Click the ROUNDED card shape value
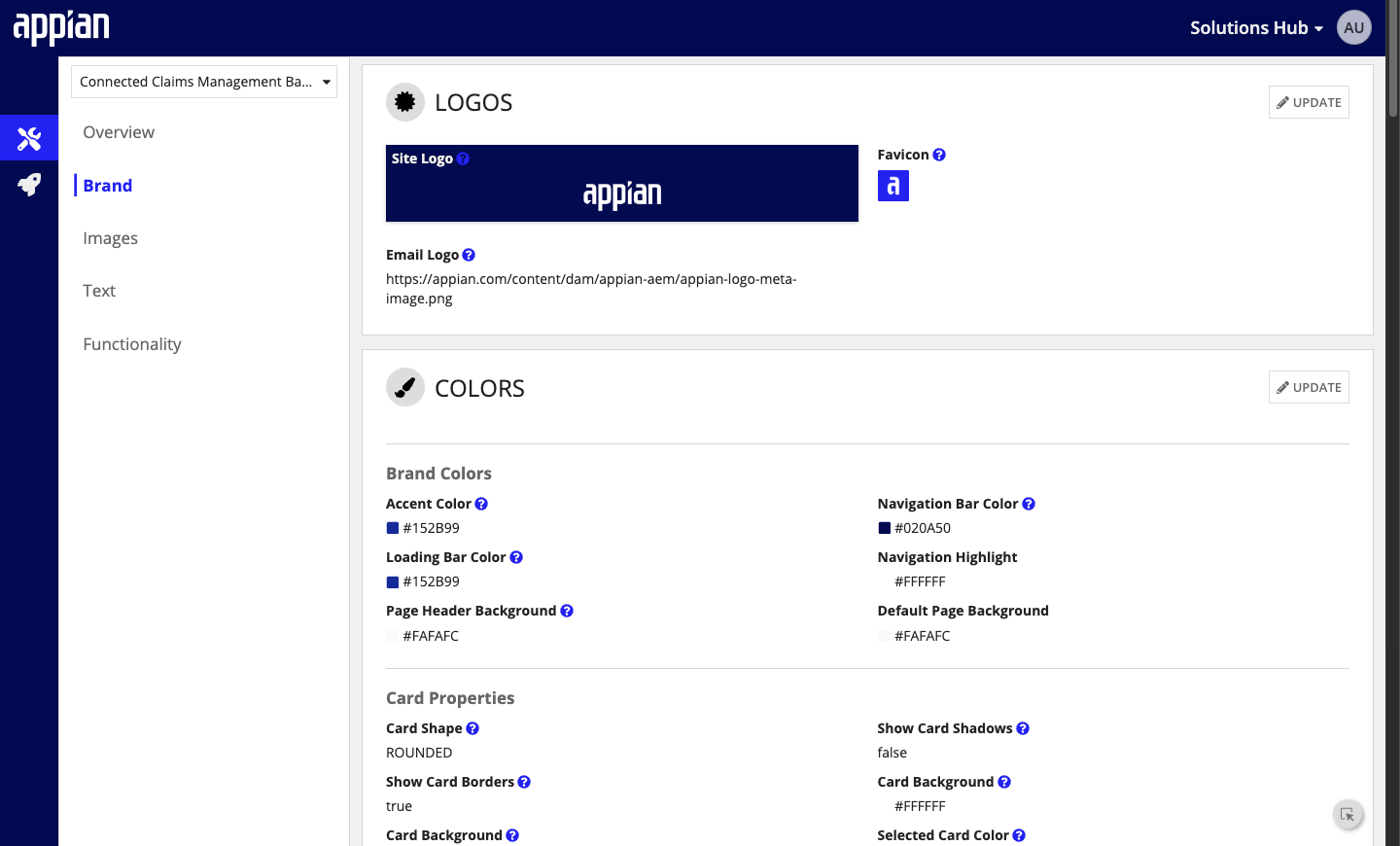 click(419, 753)
